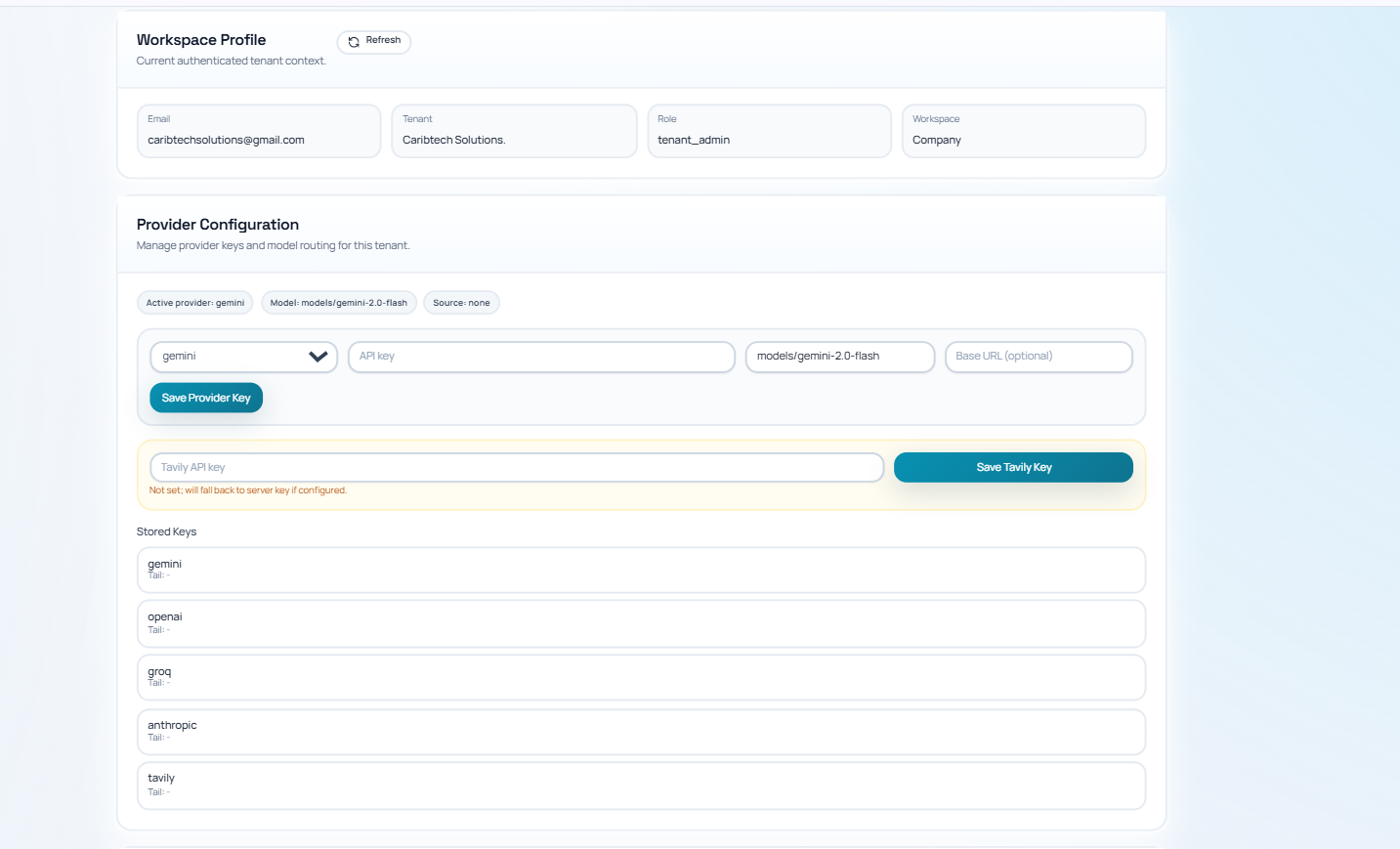Select the openai stored key row
Screen dimensions: 1400x849
coord(641,623)
